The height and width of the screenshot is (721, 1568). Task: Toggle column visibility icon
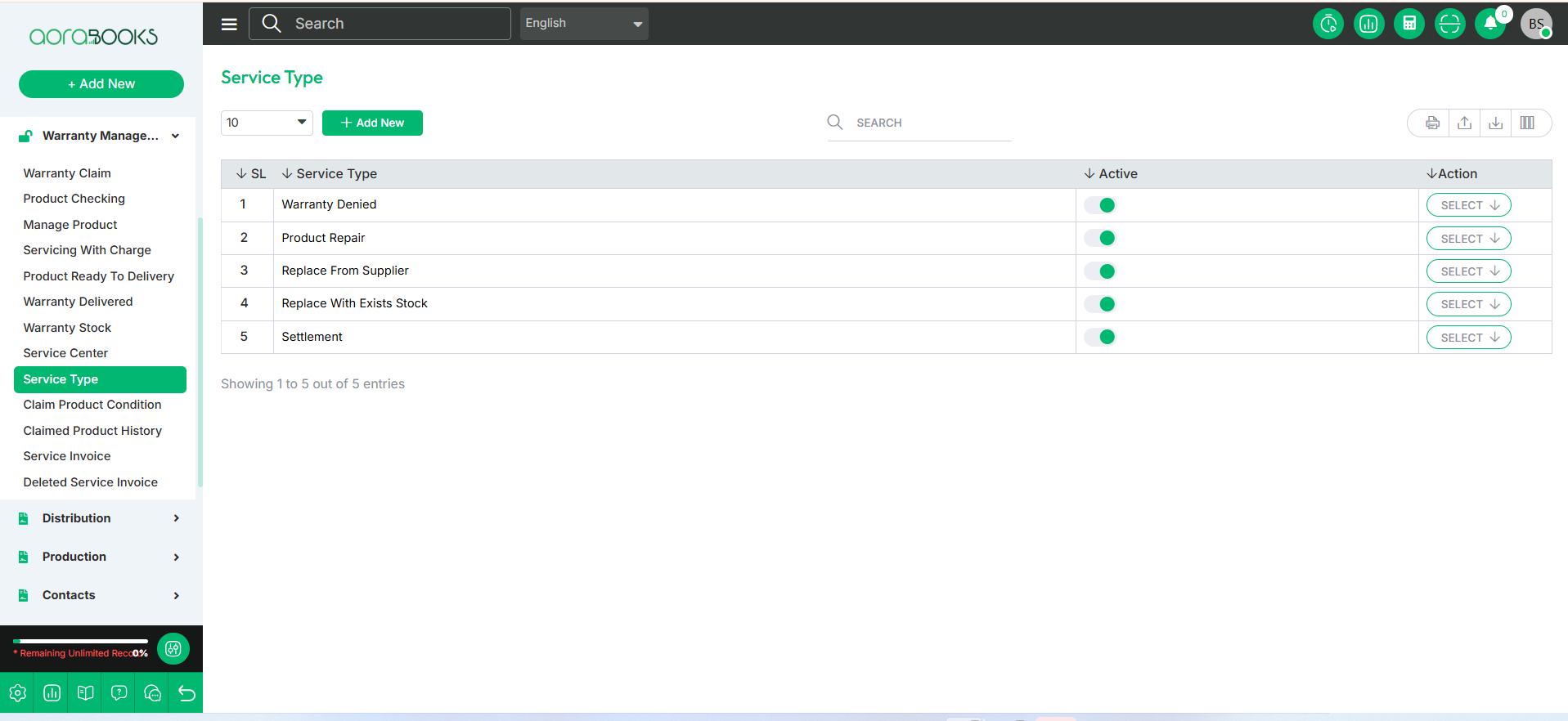click(x=1527, y=123)
